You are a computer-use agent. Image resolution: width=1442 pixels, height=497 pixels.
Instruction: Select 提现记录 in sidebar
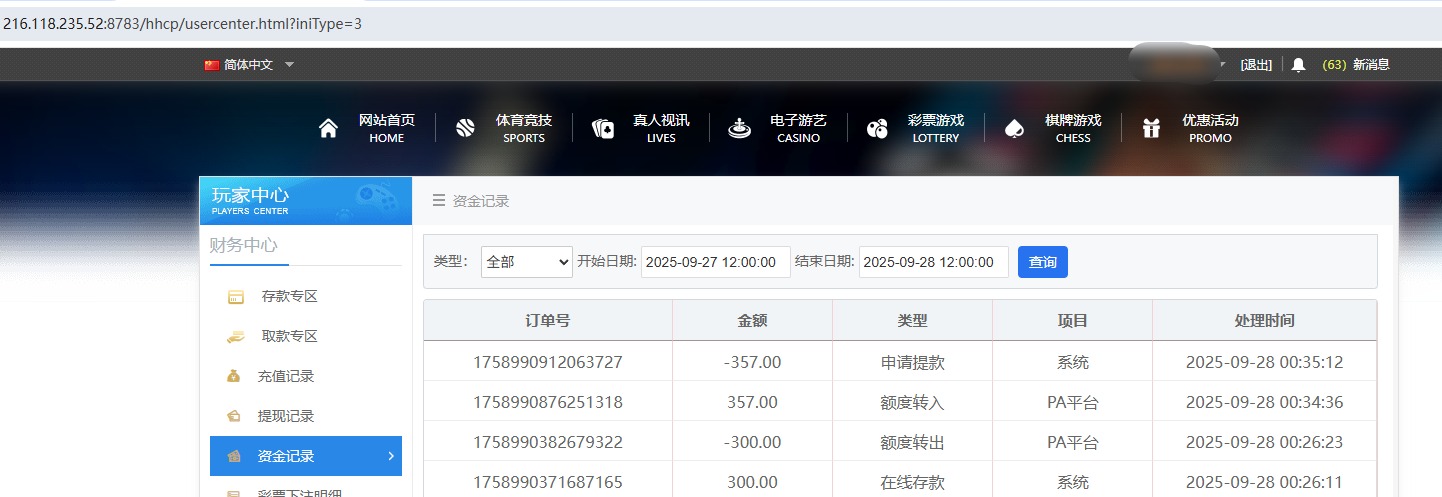pos(286,416)
